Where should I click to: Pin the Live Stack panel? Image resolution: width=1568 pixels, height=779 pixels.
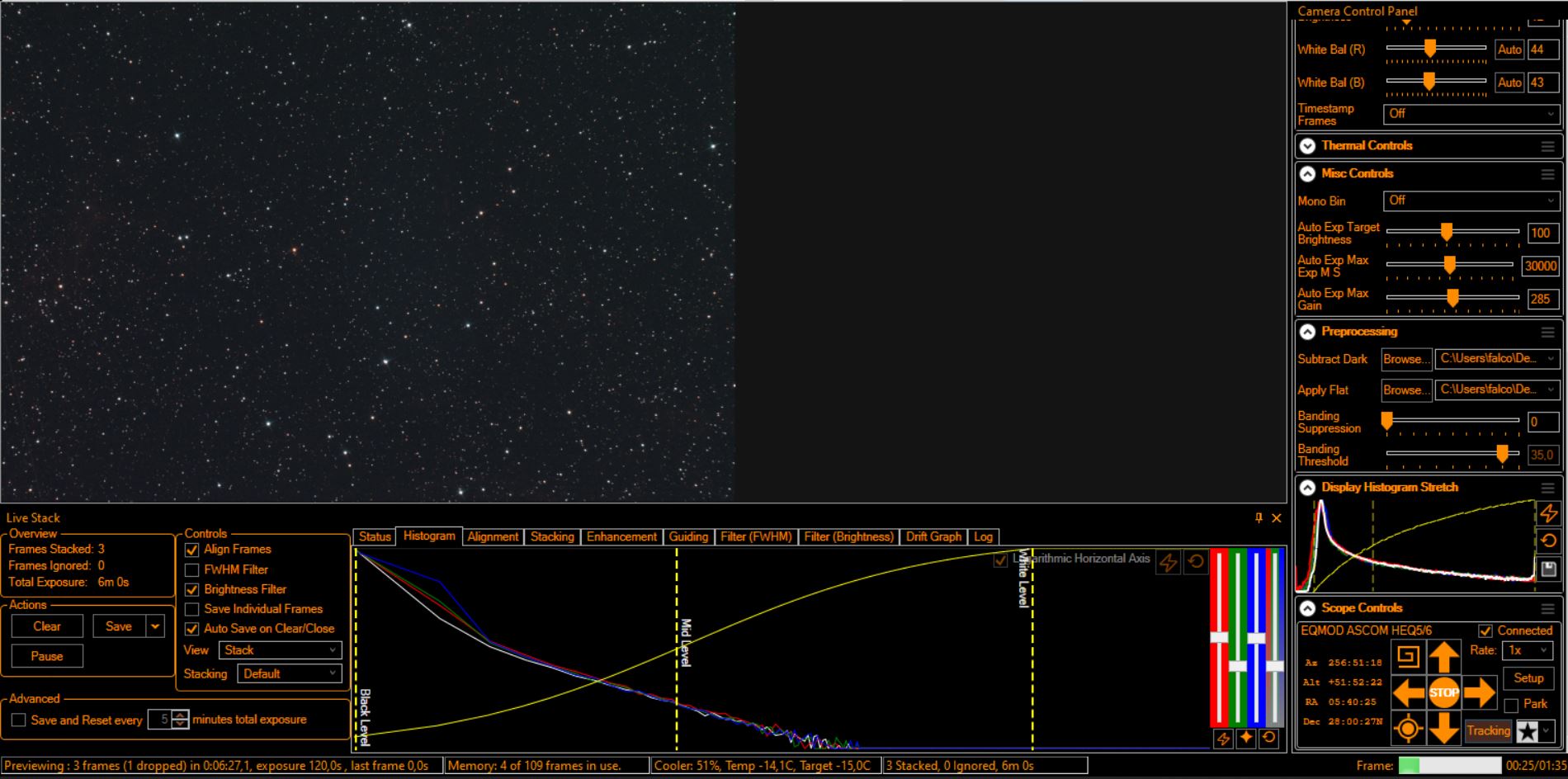tap(1259, 517)
